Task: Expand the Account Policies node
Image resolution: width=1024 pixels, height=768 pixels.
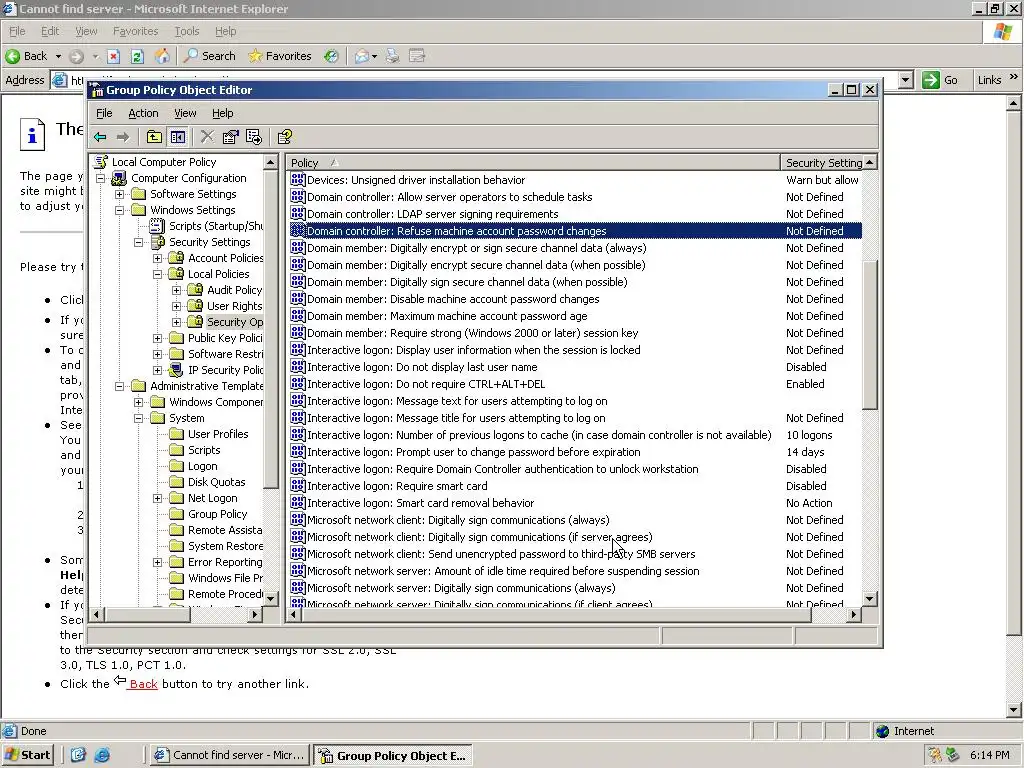Action: 157,258
